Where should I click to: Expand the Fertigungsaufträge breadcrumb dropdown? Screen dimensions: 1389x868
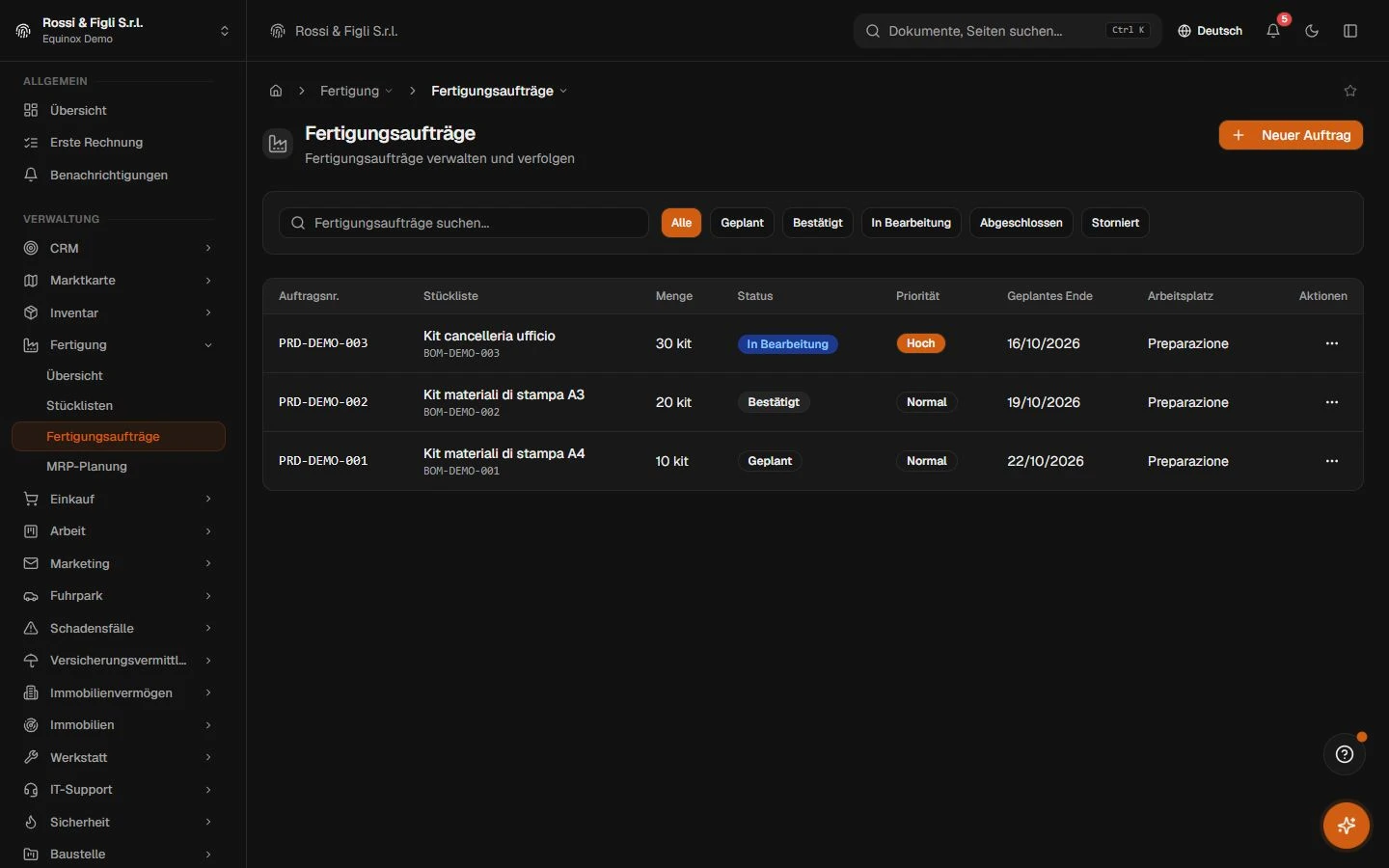coord(499,91)
